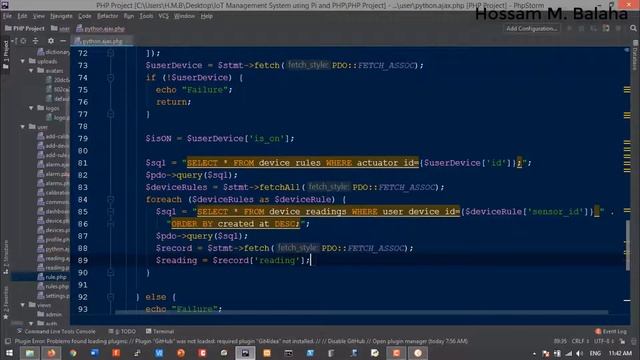Open the Edit menu
Viewport: 640px width, 360px height.
pos(22,16)
